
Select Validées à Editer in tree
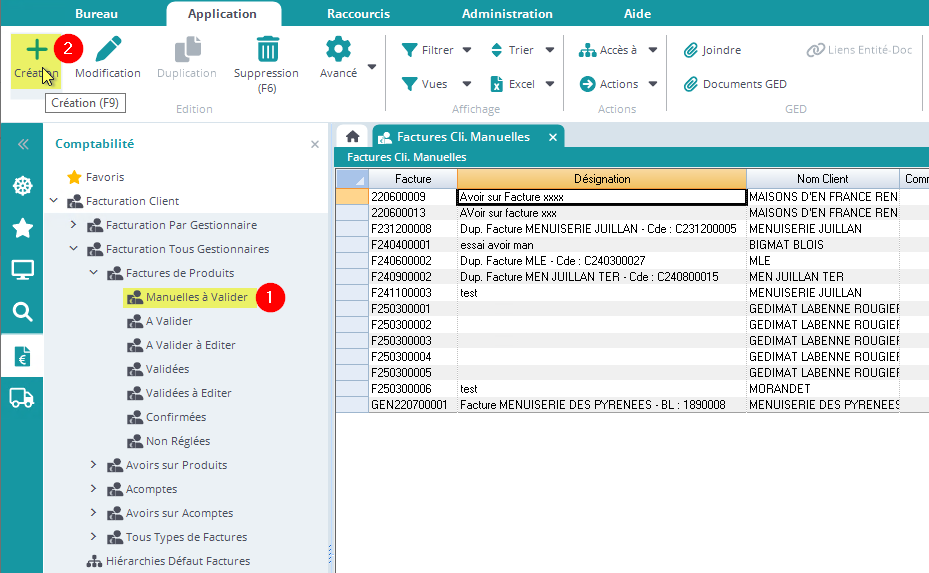[x=188, y=393]
